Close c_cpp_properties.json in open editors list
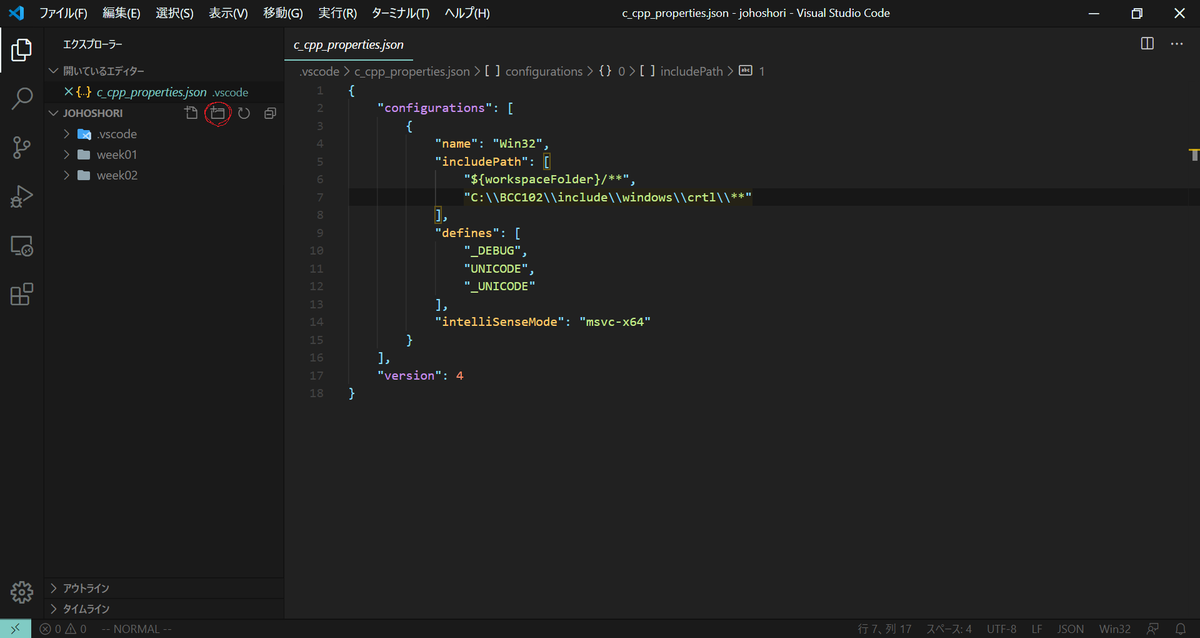Viewport: 1200px width, 638px height. pos(68,92)
